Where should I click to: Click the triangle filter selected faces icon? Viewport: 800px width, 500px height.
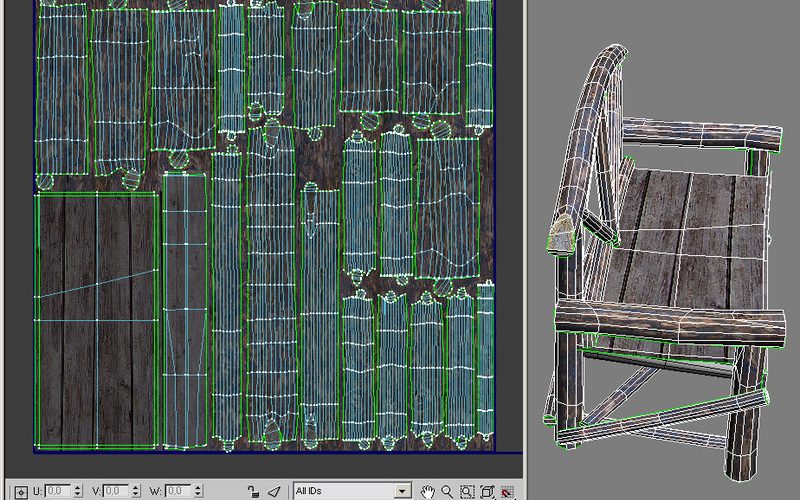274,492
